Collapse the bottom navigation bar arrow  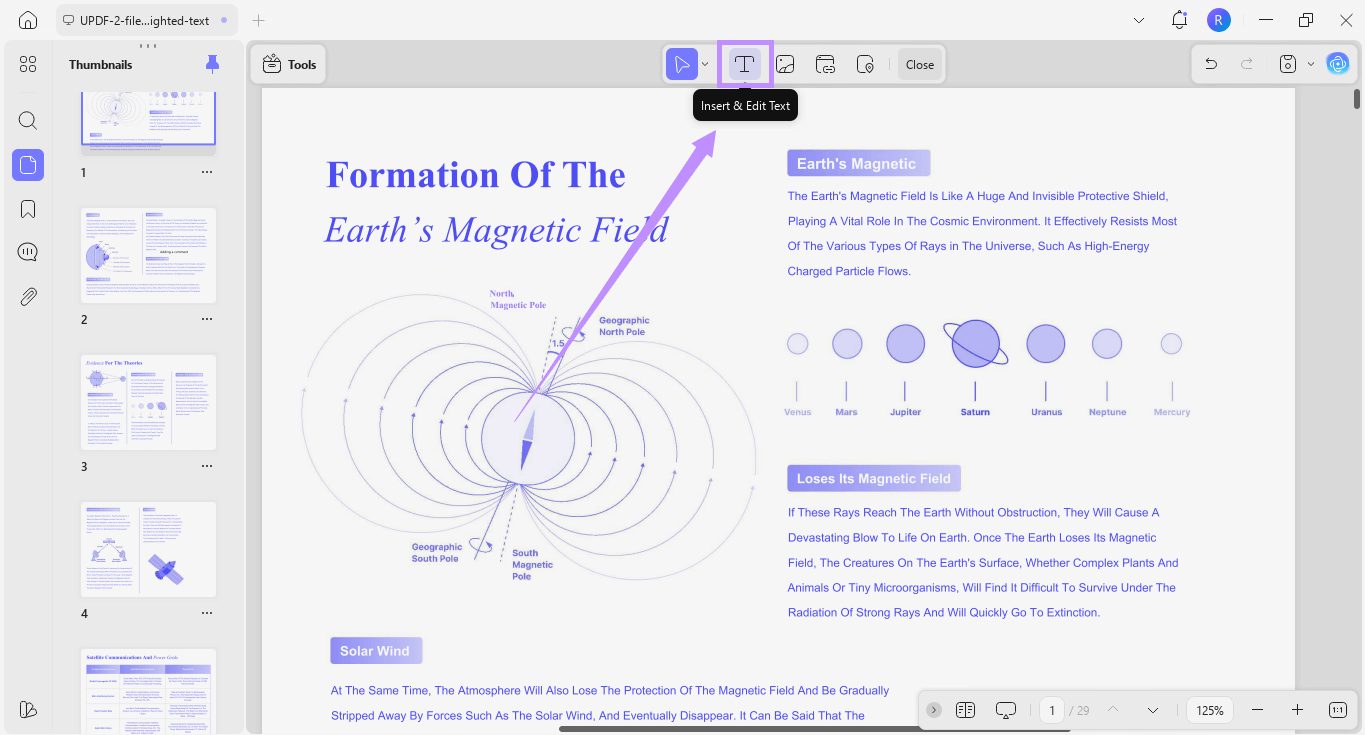coord(934,710)
